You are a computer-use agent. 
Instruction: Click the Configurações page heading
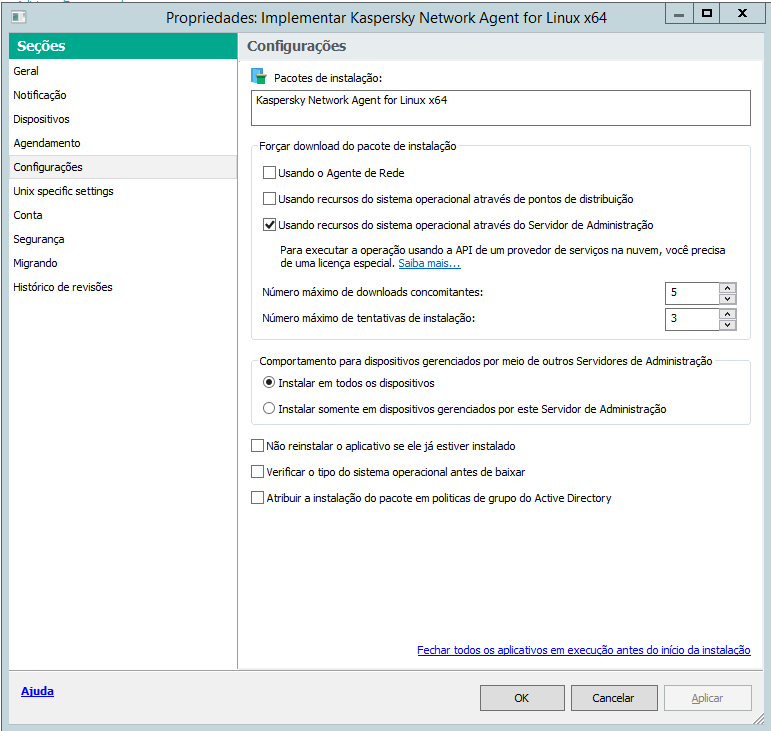297,46
